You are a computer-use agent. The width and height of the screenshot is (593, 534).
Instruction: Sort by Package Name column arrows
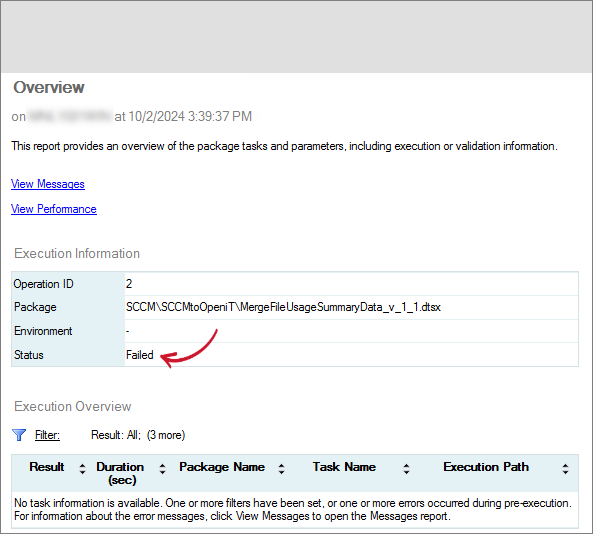click(x=281, y=469)
